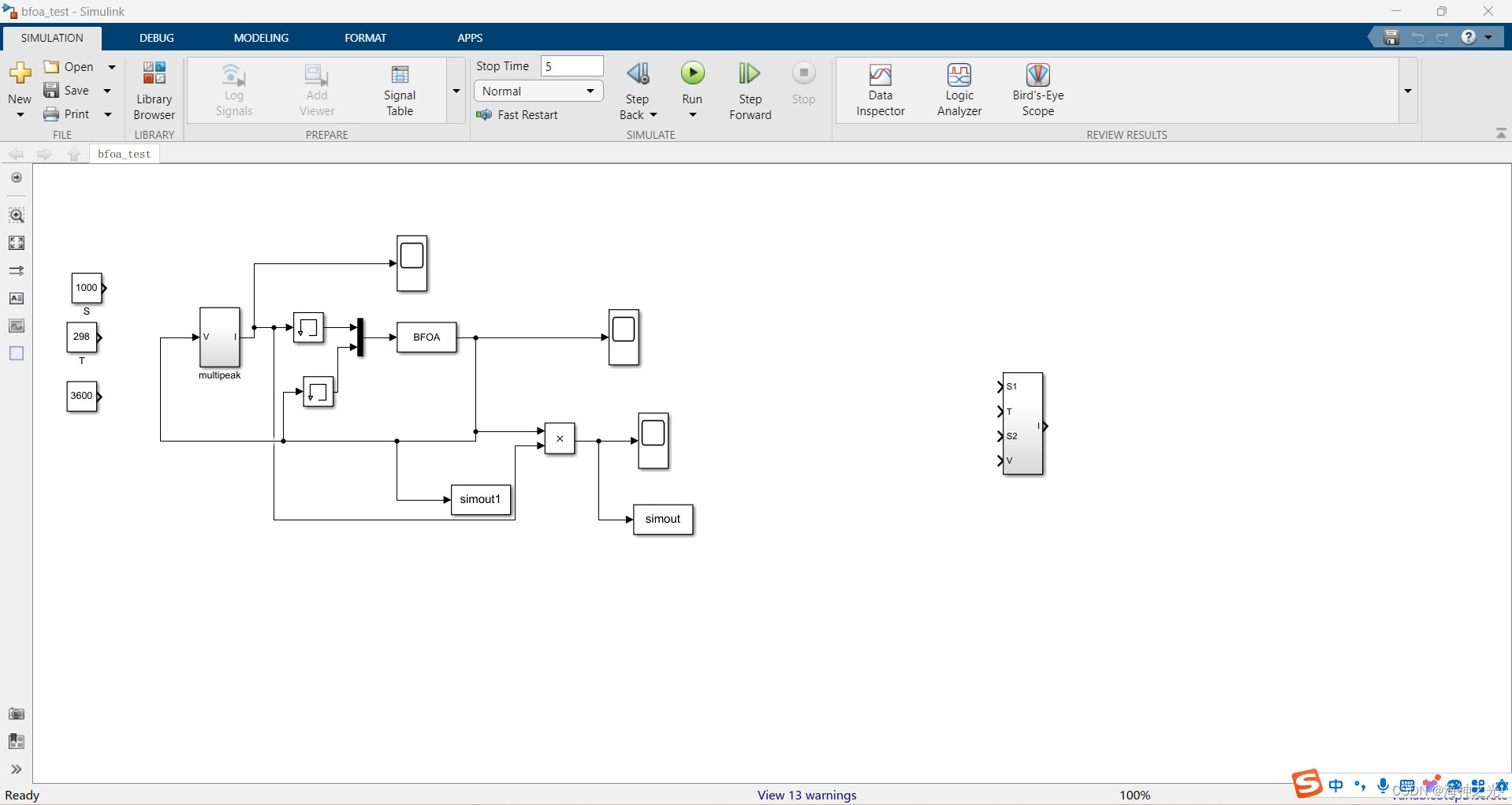Click the camera screenshot icon at bottom left

click(17, 714)
